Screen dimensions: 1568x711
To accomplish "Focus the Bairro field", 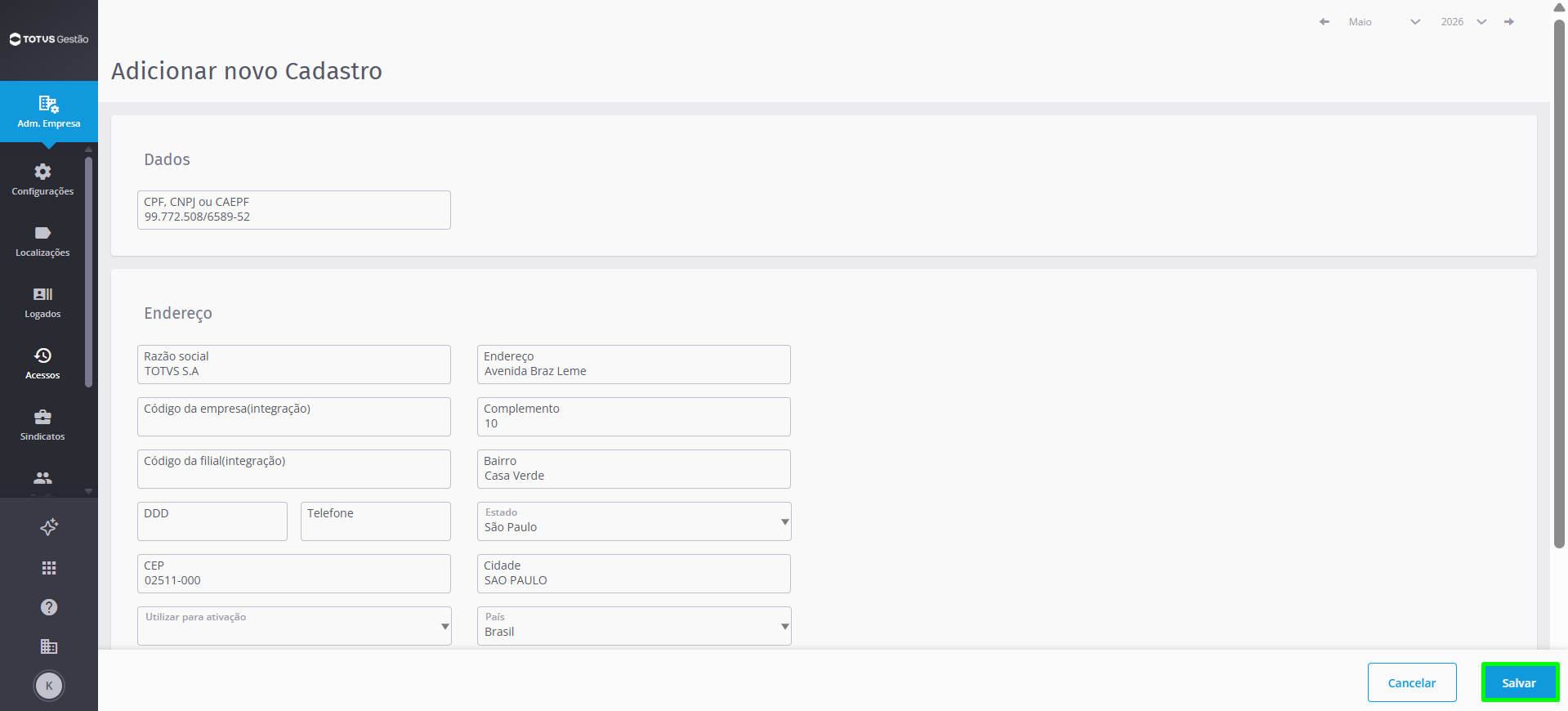I will [x=634, y=469].
